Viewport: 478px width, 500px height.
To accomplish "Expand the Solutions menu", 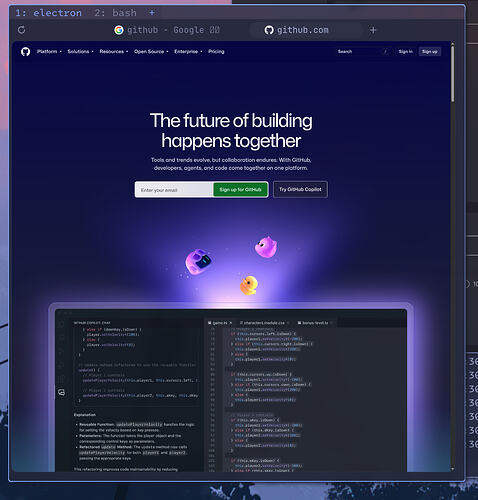I will point(80,52).
